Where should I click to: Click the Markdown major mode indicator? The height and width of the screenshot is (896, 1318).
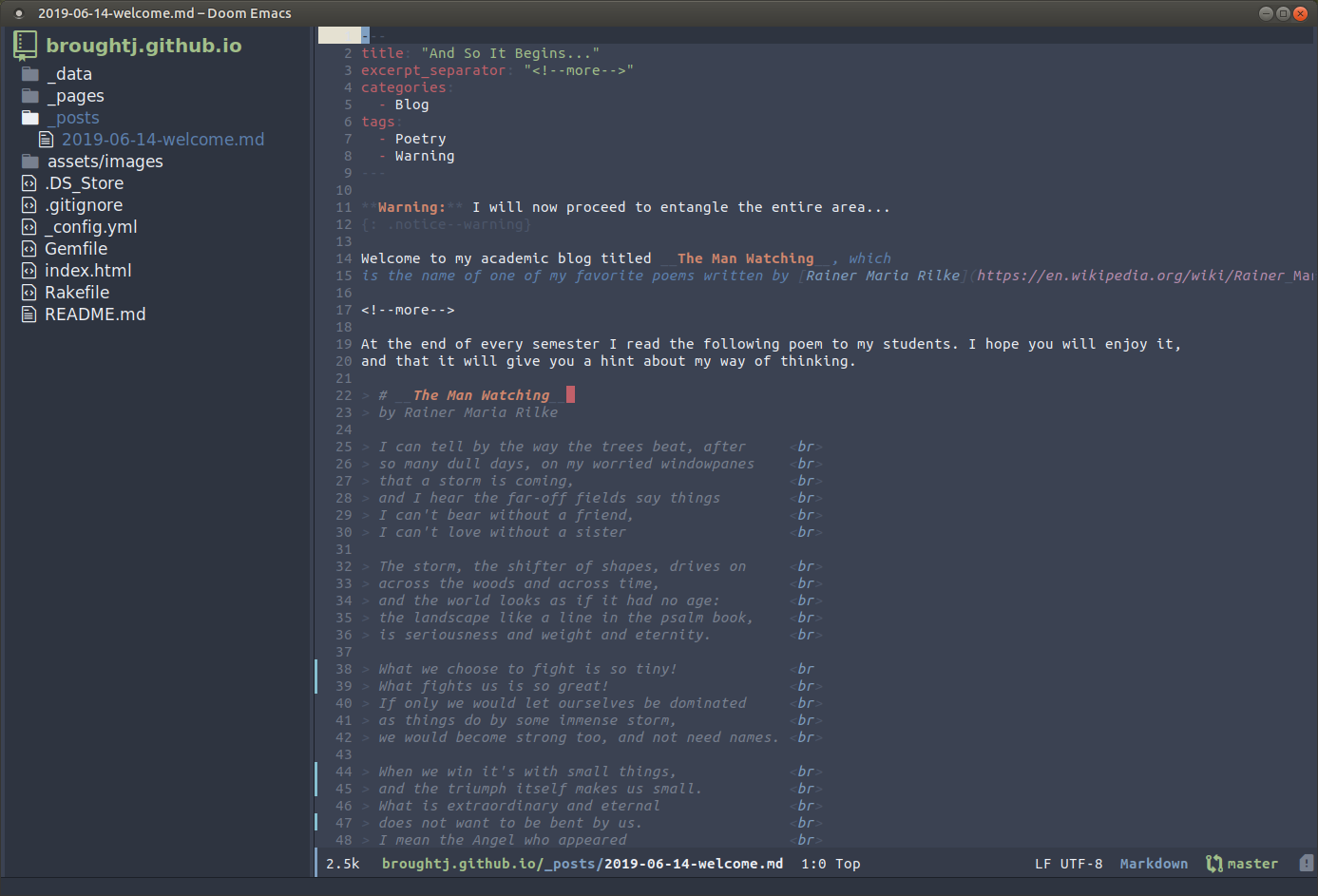point(1154,864)
